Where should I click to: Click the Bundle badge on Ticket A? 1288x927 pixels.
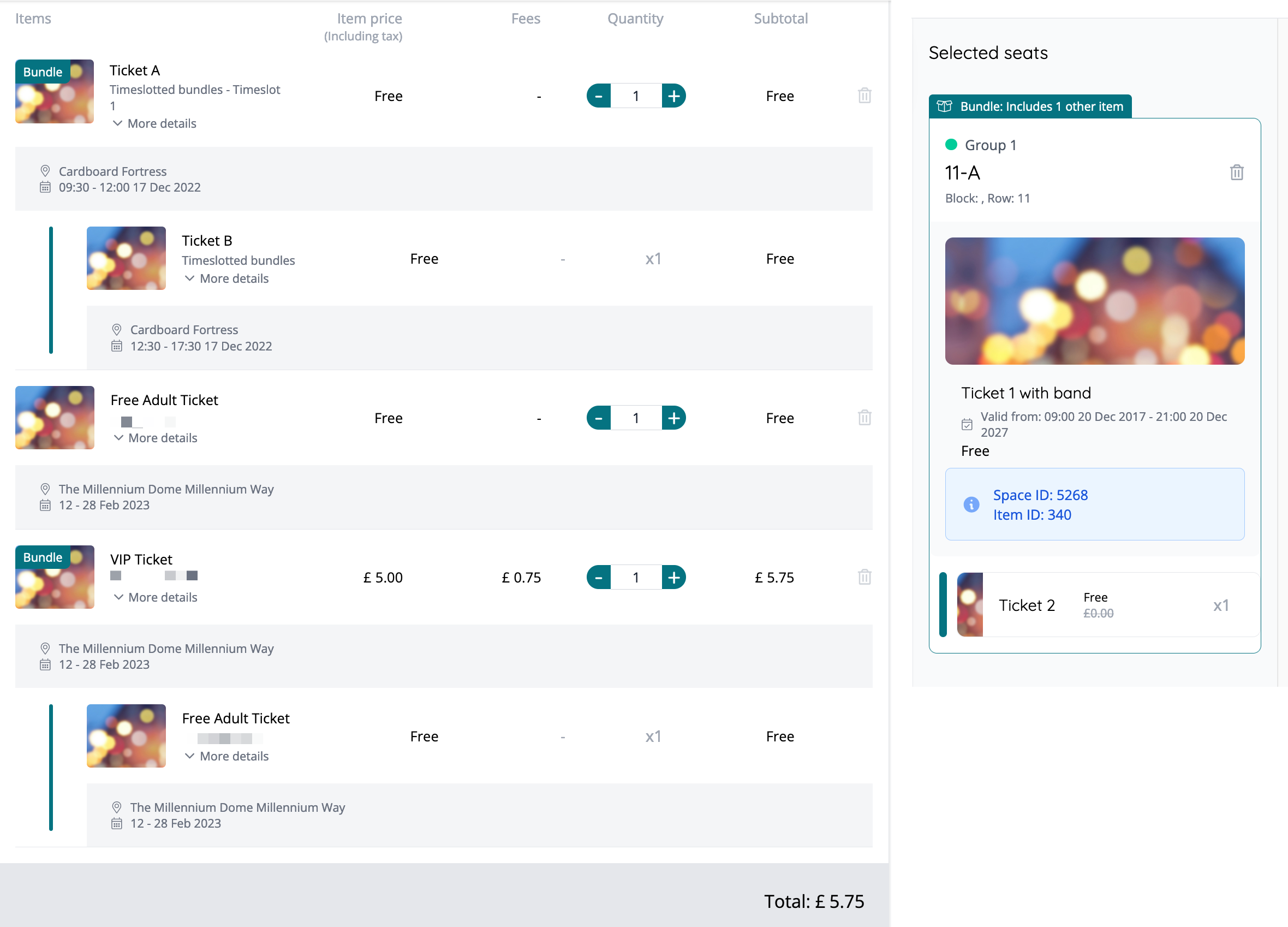(x=43, y=72)
